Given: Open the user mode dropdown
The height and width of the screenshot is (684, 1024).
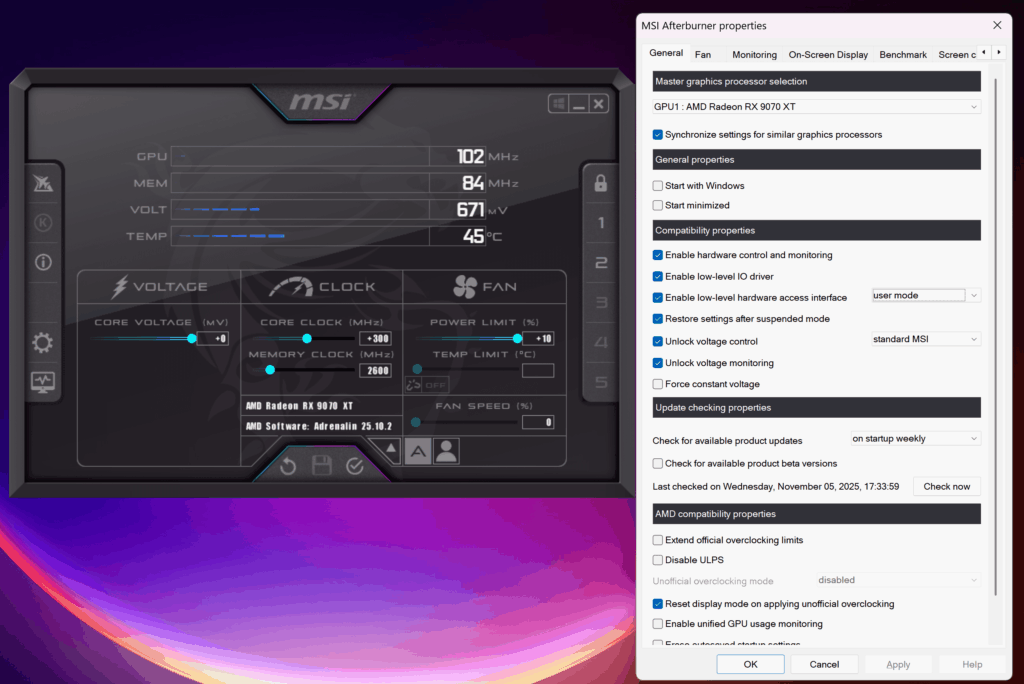Looking at the screenshot, I should (x=926, y=295).
